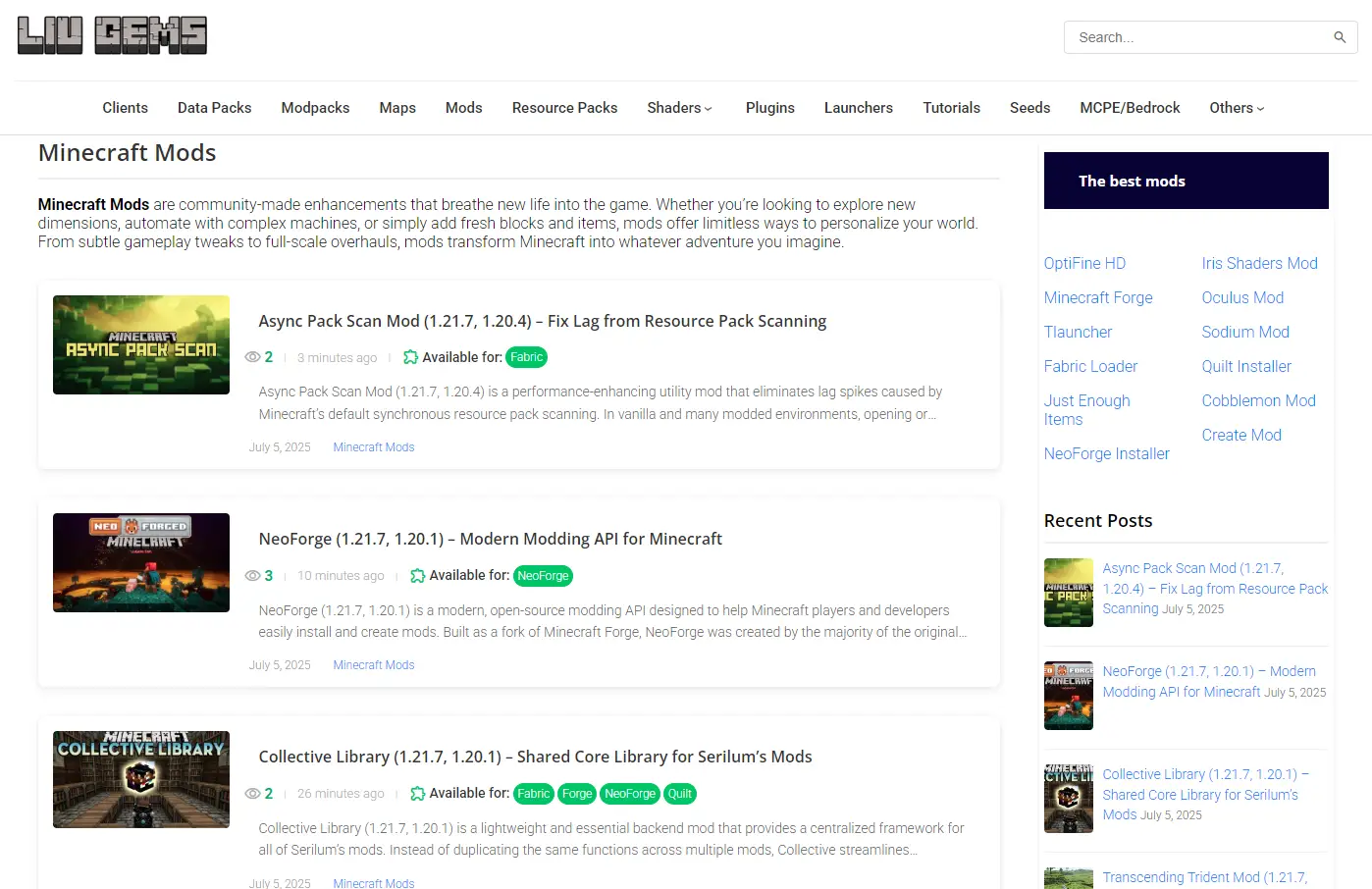1372x889 pixels.
Task: Open the Data Packs menu item
Action: click(214, 108)
